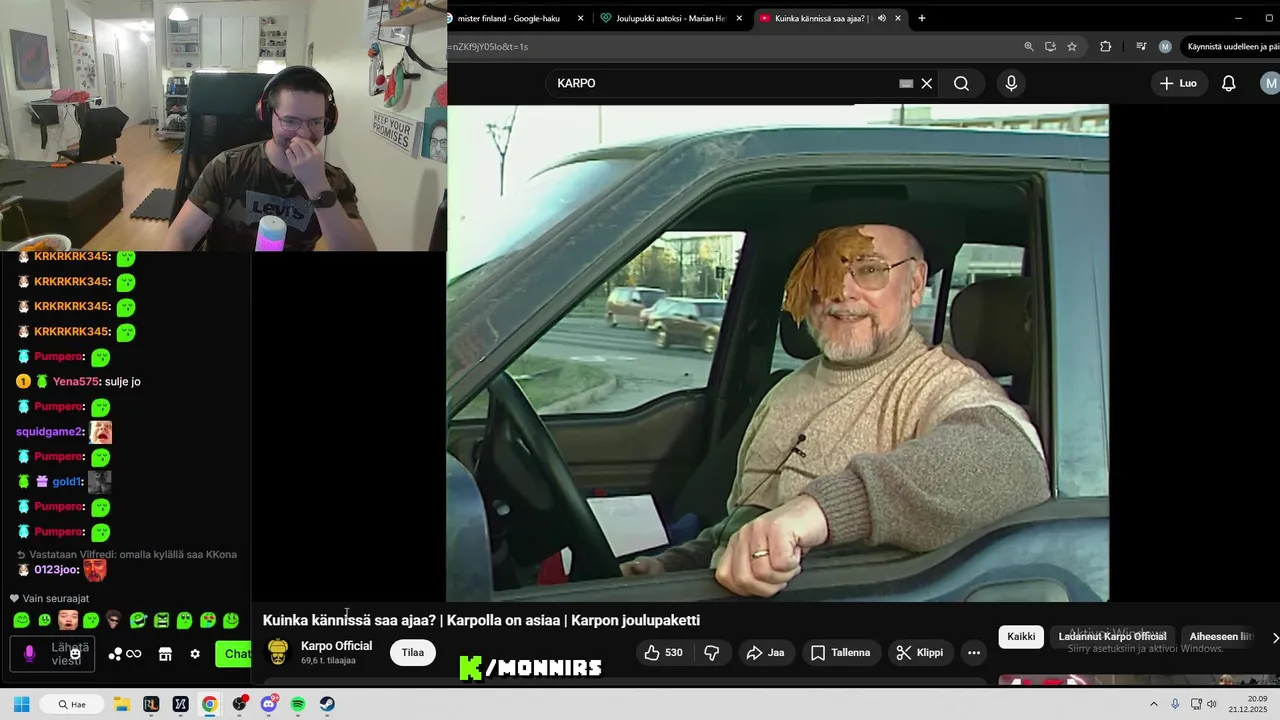Share the video with Jaa
Screen dimensions: 1280x720
(x=766, y=652)
